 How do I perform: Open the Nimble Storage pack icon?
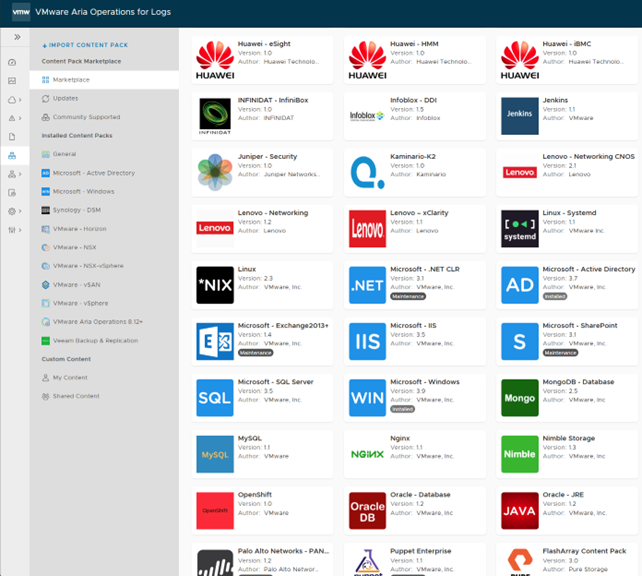click(x=520, y=454)
